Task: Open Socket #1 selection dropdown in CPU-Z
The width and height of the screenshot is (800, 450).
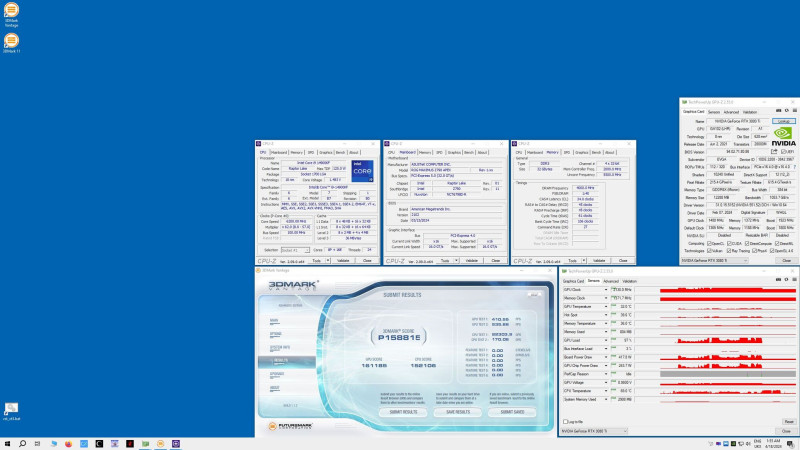Action: pyautogui.click(x=295, y=250)
